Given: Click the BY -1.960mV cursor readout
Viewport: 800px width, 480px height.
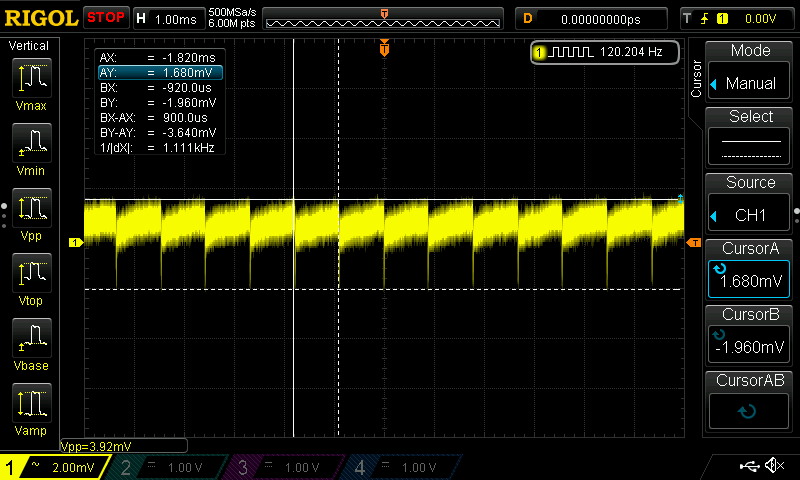Looking at the screenshot, I should 158,103.
